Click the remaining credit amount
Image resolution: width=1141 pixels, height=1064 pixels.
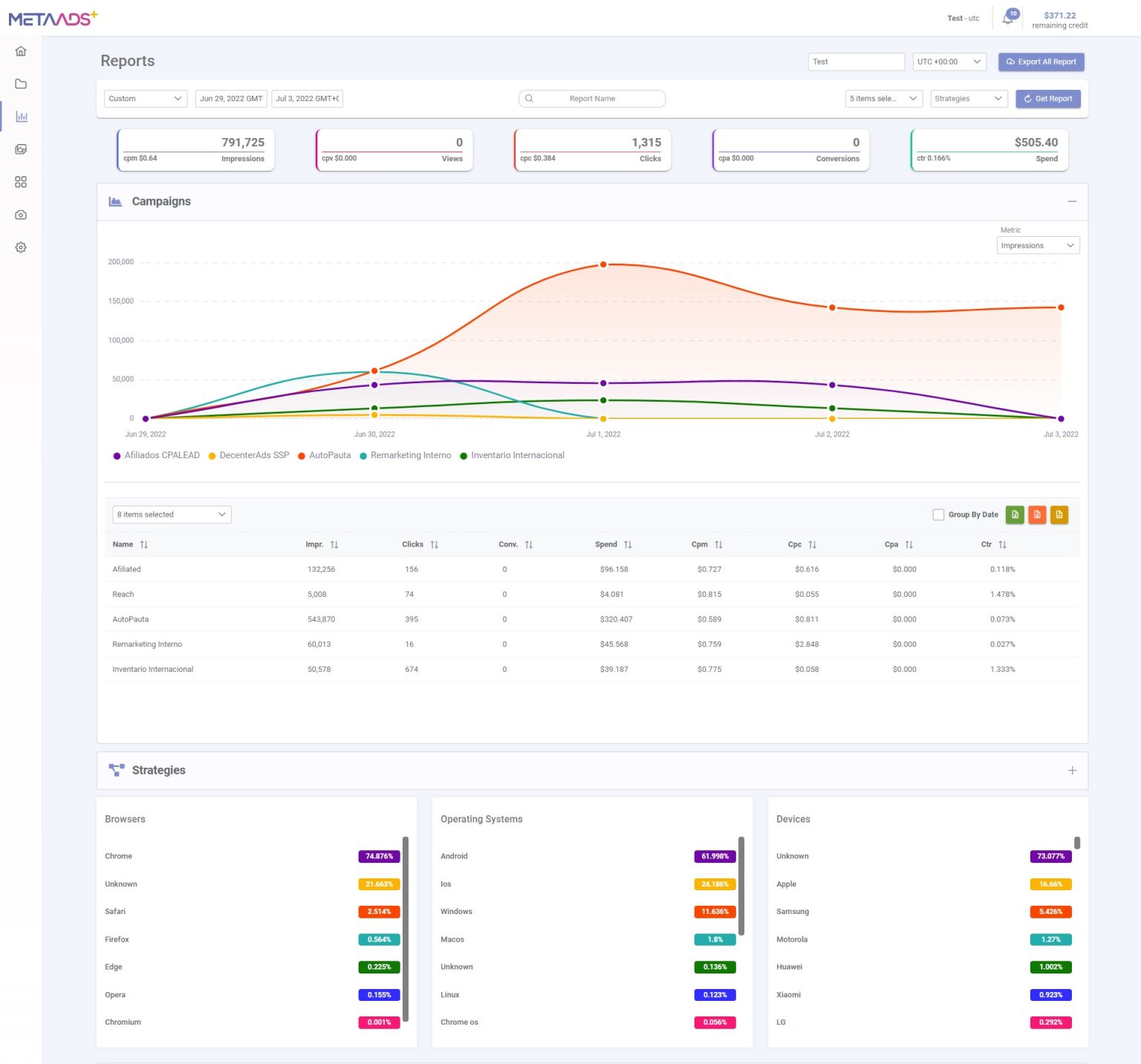(1060, 16)
